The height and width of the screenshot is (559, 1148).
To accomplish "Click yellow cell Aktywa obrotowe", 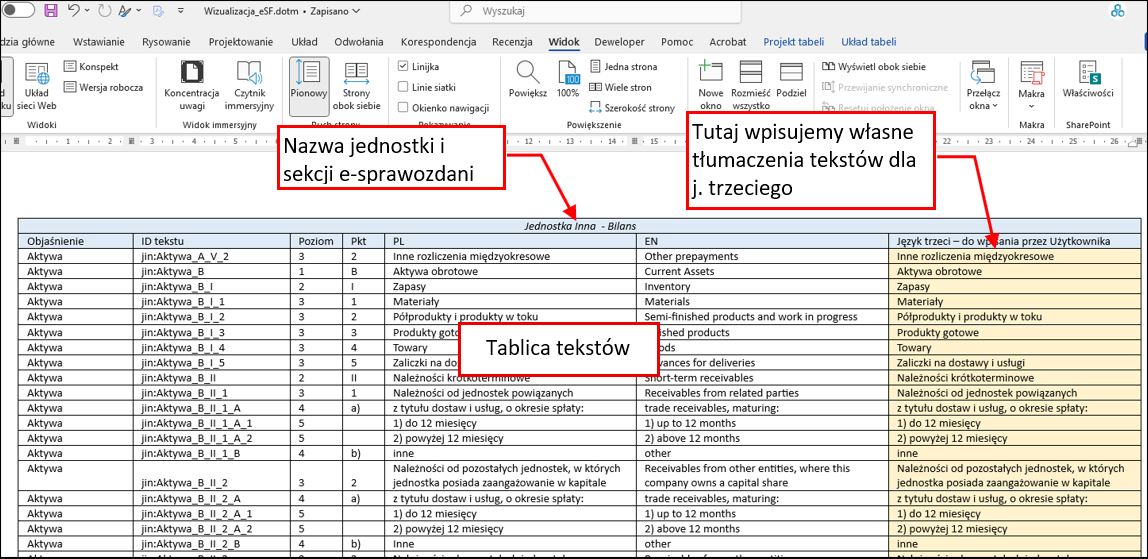I will 1014,271.
